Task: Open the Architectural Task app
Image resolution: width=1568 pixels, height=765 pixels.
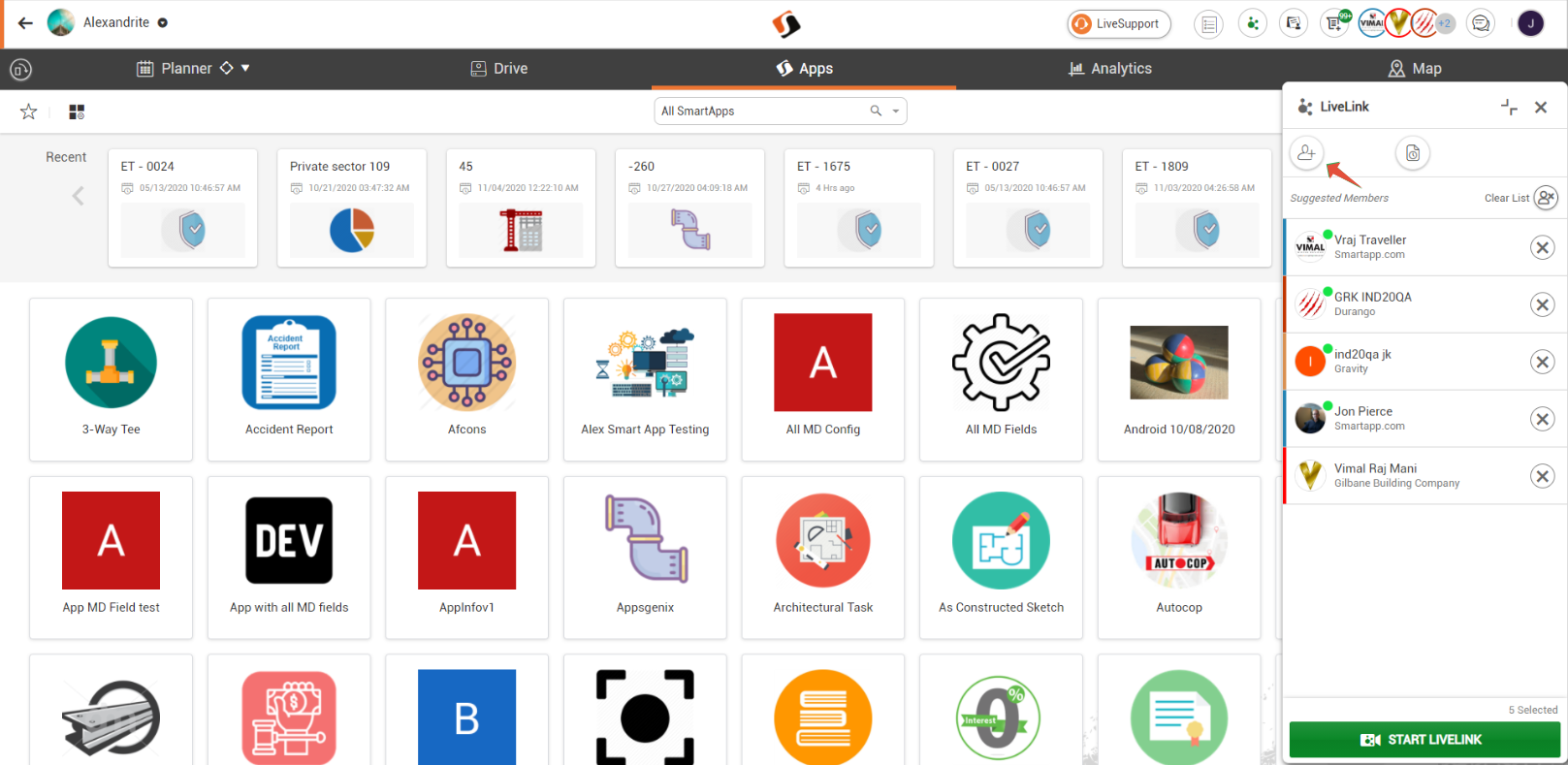Action: point(823,558)
